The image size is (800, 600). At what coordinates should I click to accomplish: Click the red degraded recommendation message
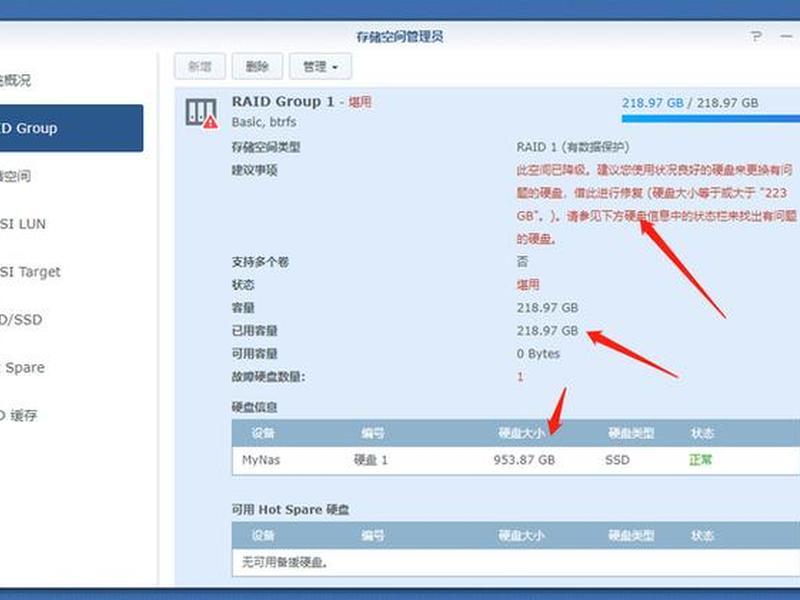(656, 204)
